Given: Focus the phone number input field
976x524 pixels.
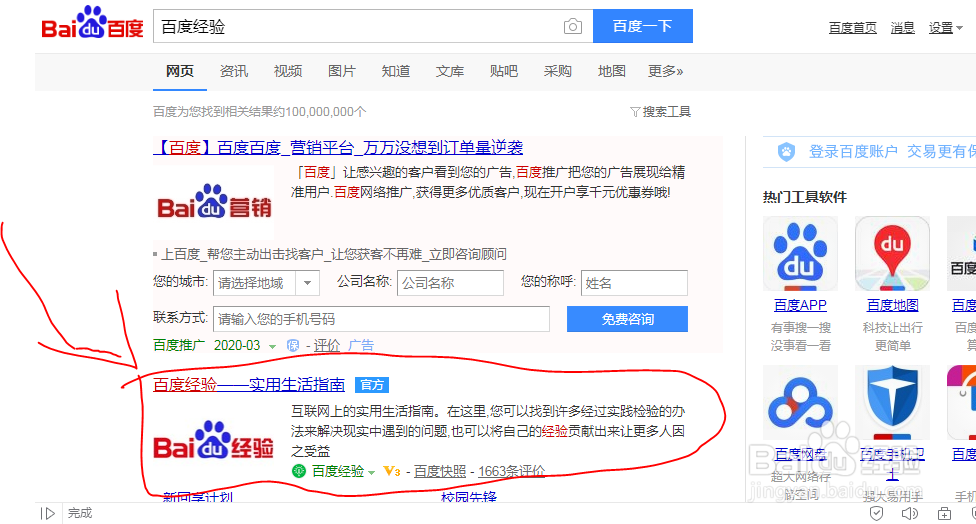Looking at the screenshot, I should point(381,319).
